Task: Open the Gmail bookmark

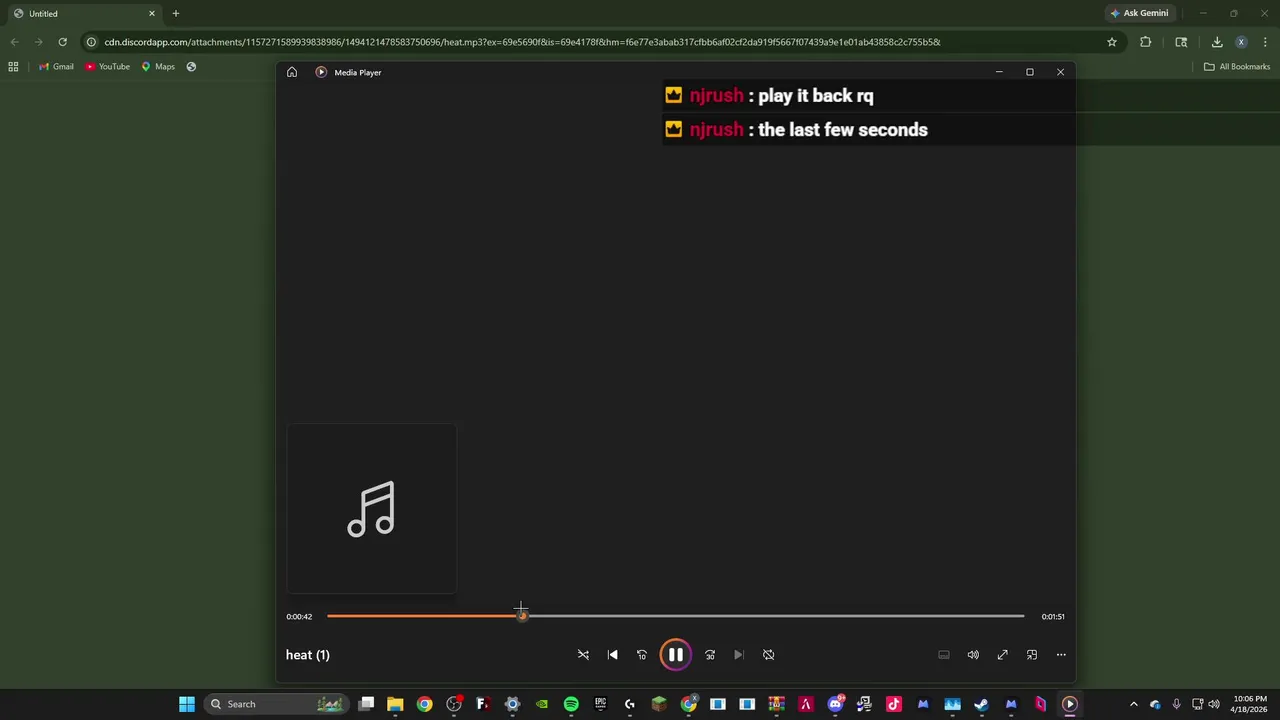Action: coord(56,67)
